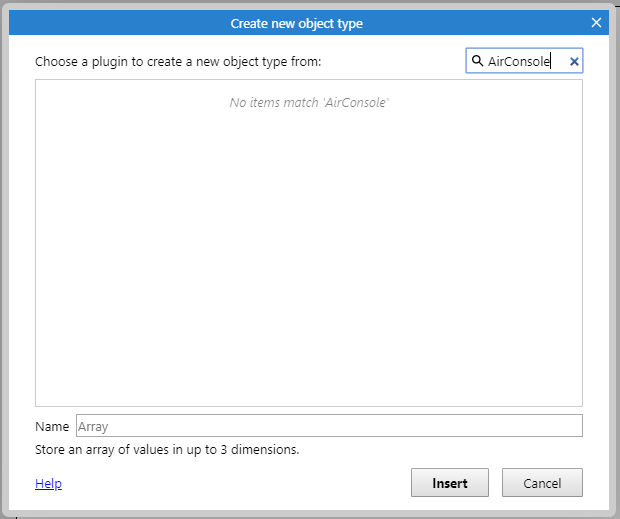
Task: Click the Choose a plugin label text
Action: tap(178, 62)
